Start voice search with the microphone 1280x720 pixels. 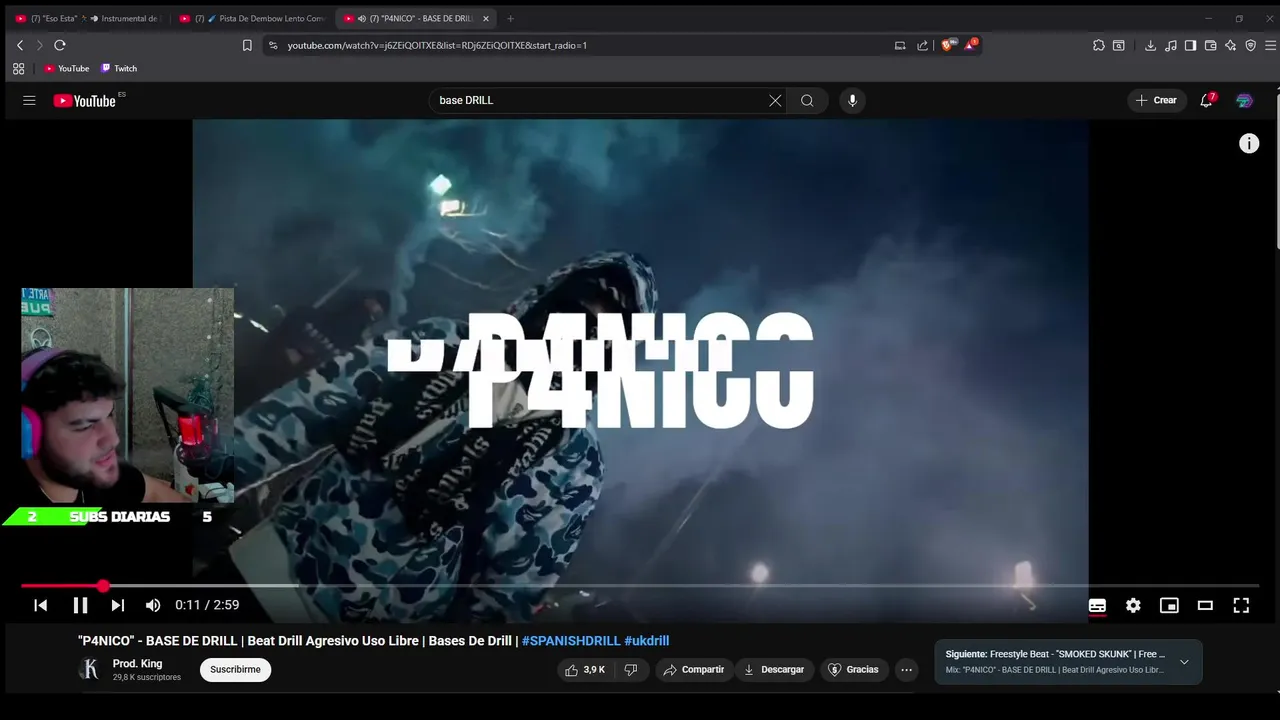tap(852, 100)
